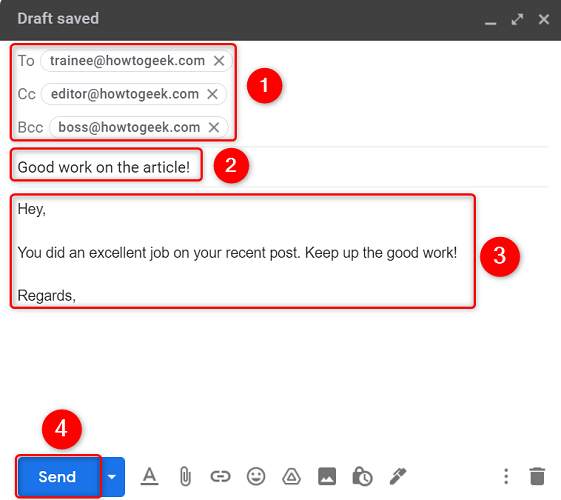Open the emoji picker
561x500 pixels.
pos(256,476)
